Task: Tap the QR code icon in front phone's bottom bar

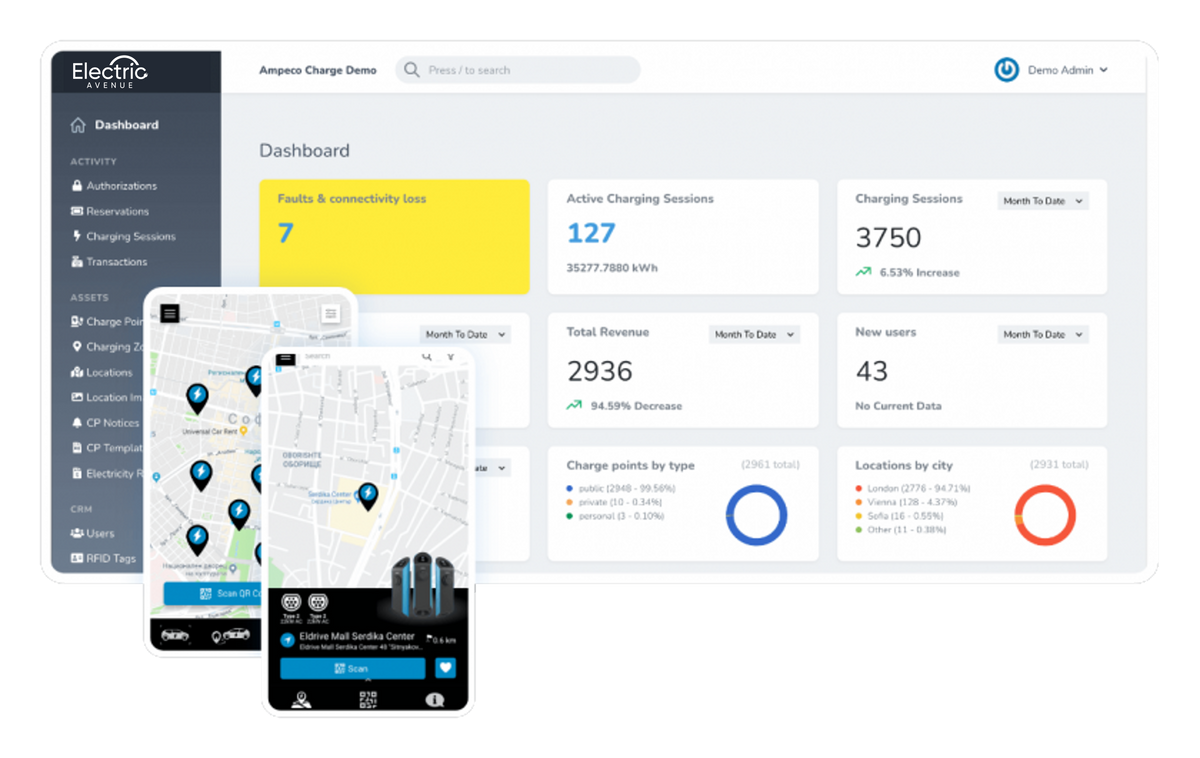Action: click(368, 700)
